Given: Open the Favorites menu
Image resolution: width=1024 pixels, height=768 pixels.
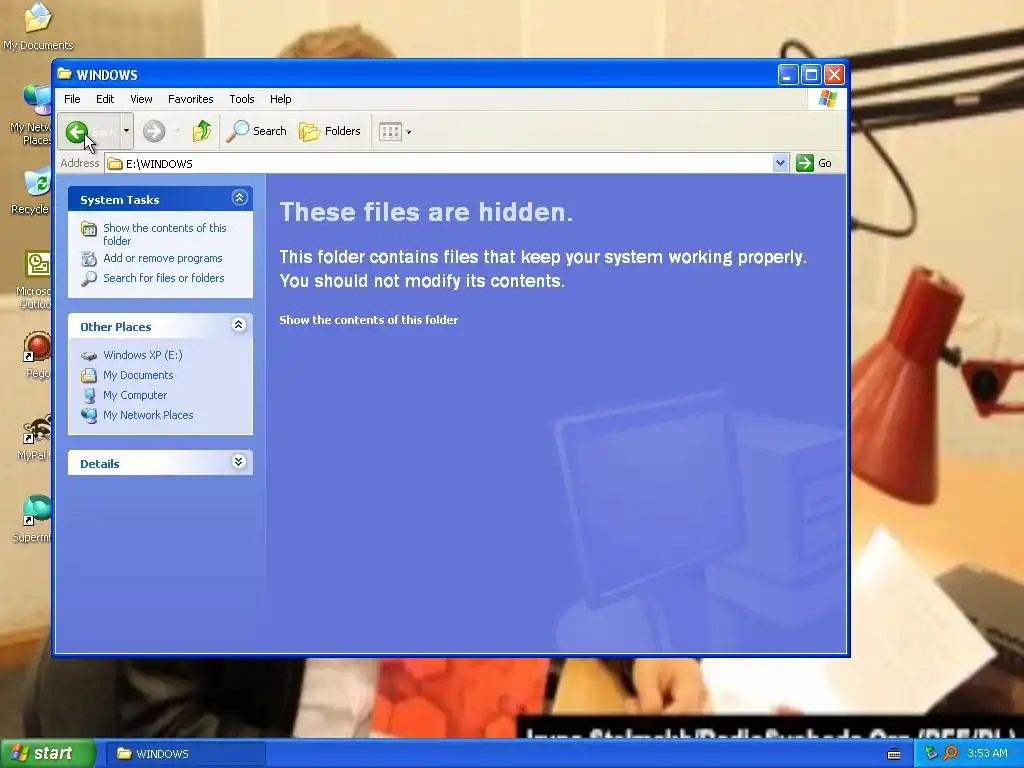Looking at the screenshot, I should 190,99.
